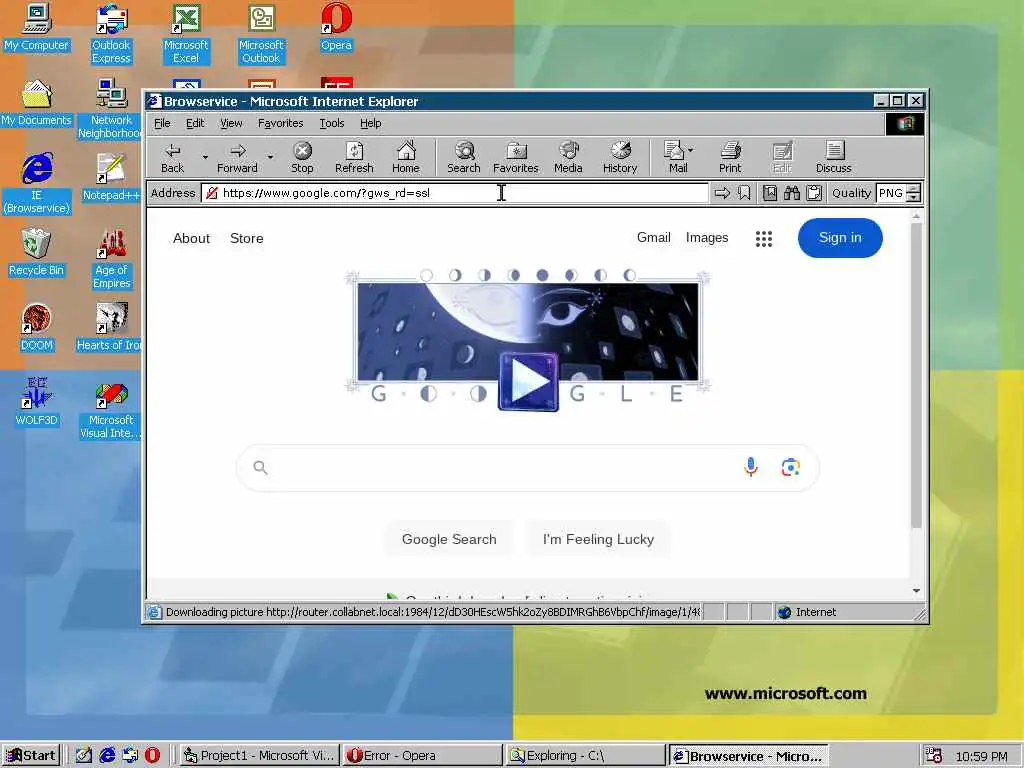Viewport: 1024px width, 768px height.
Task: Open the About link
Action: (191, 238)
